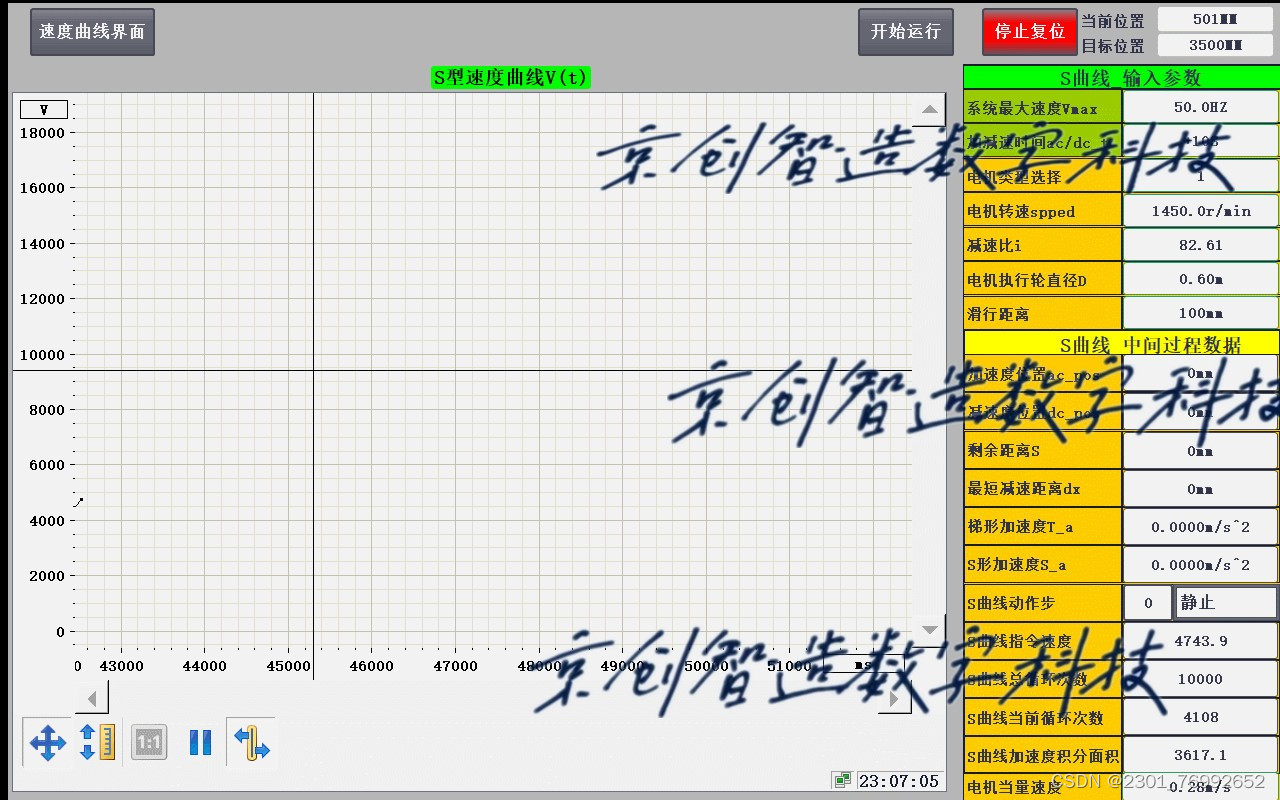The width and height of the screenshot is (1280, 800).
Task: Select the pan/move chart tool icon
Action: coord(47,743)
